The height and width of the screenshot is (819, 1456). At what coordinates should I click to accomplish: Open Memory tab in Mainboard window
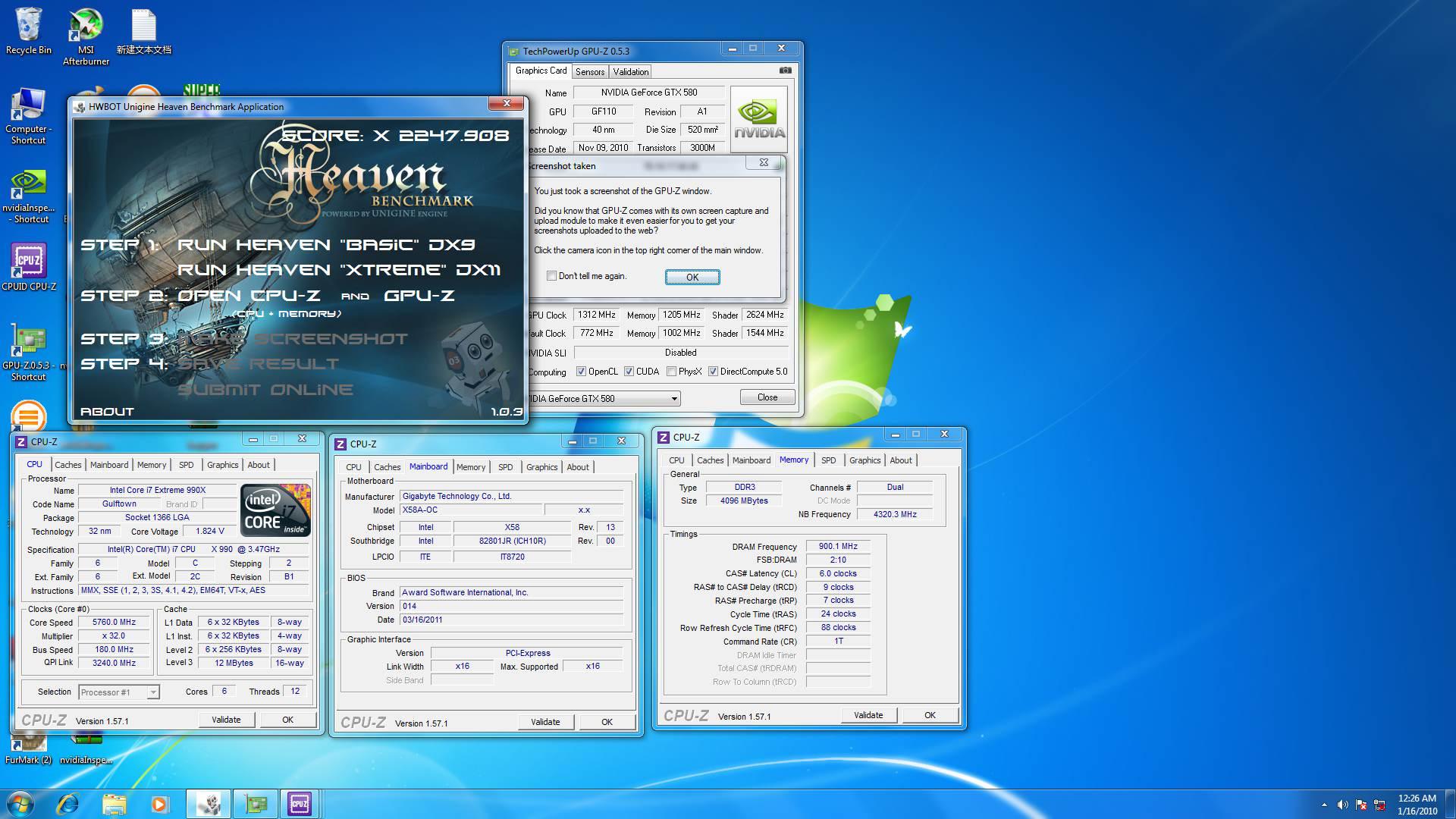click(471, 467)
